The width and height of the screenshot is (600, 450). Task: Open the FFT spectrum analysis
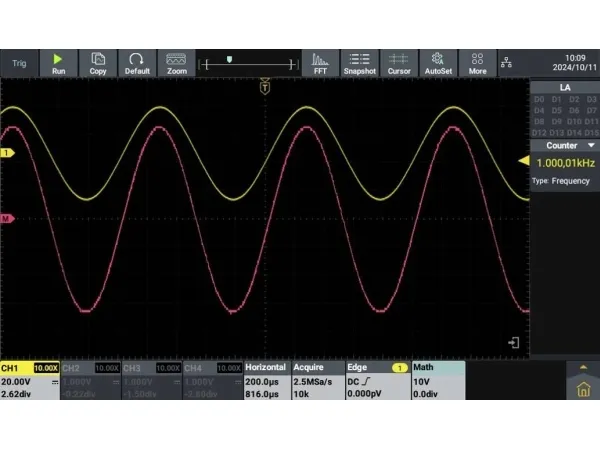point(320,63)
